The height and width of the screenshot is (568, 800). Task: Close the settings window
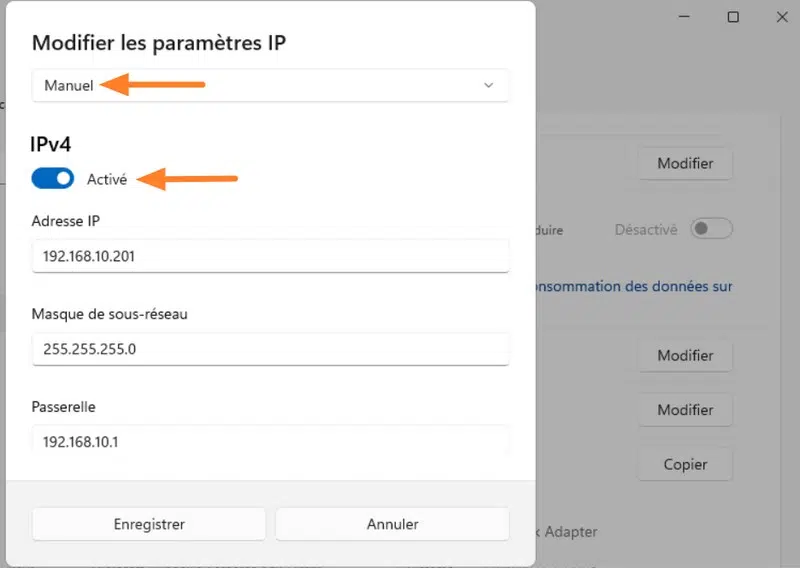(779, 17)
